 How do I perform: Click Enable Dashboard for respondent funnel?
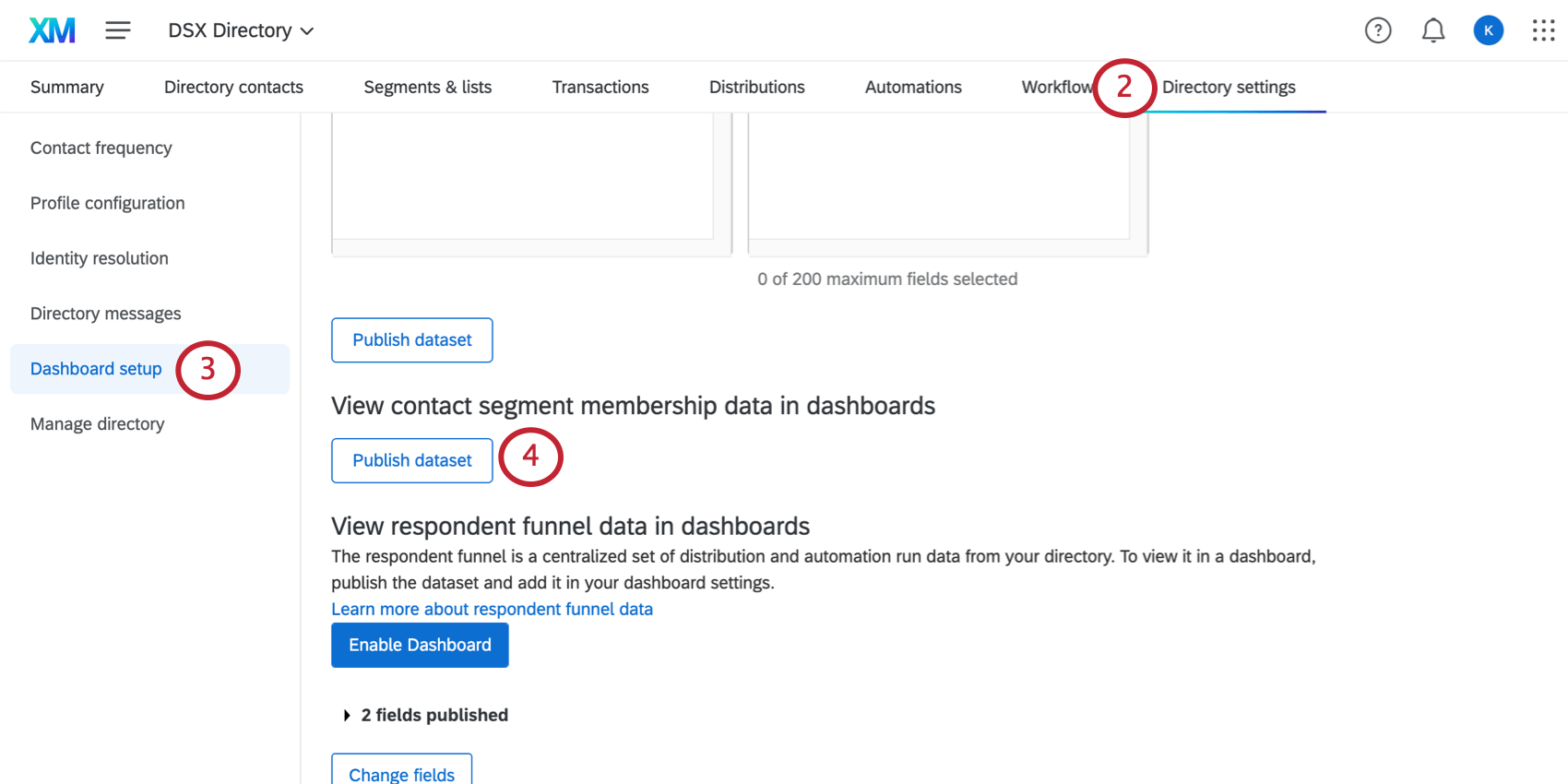point(420,645)
